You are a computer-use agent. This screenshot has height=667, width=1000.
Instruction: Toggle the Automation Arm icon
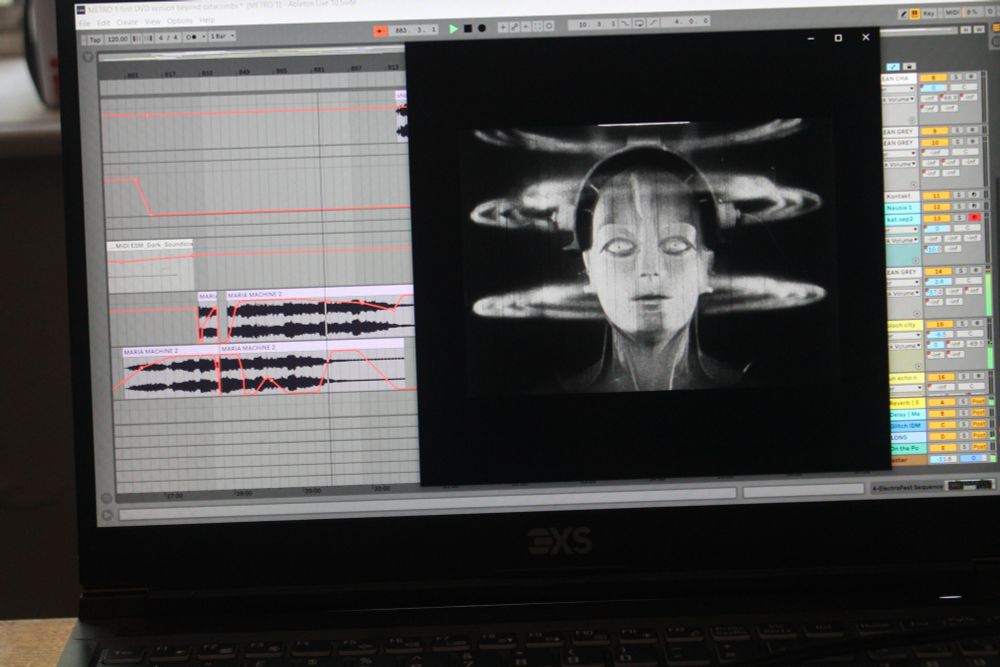point(515,27)
